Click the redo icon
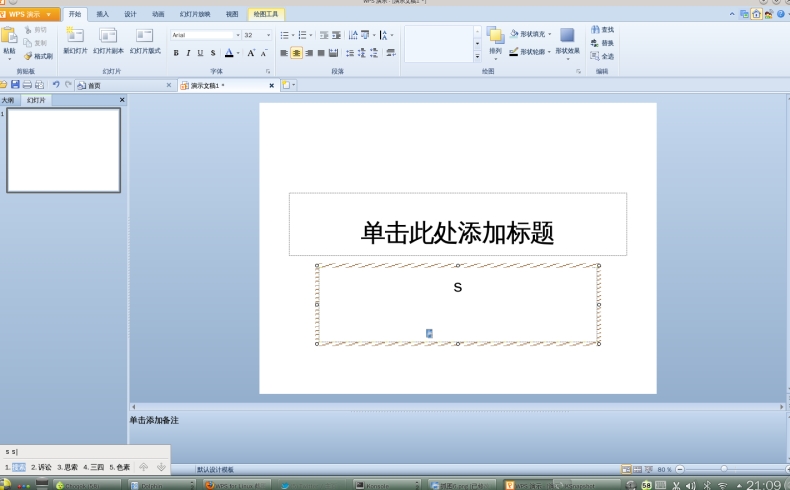Screen dimensions: 790x490 pos(68,85)
